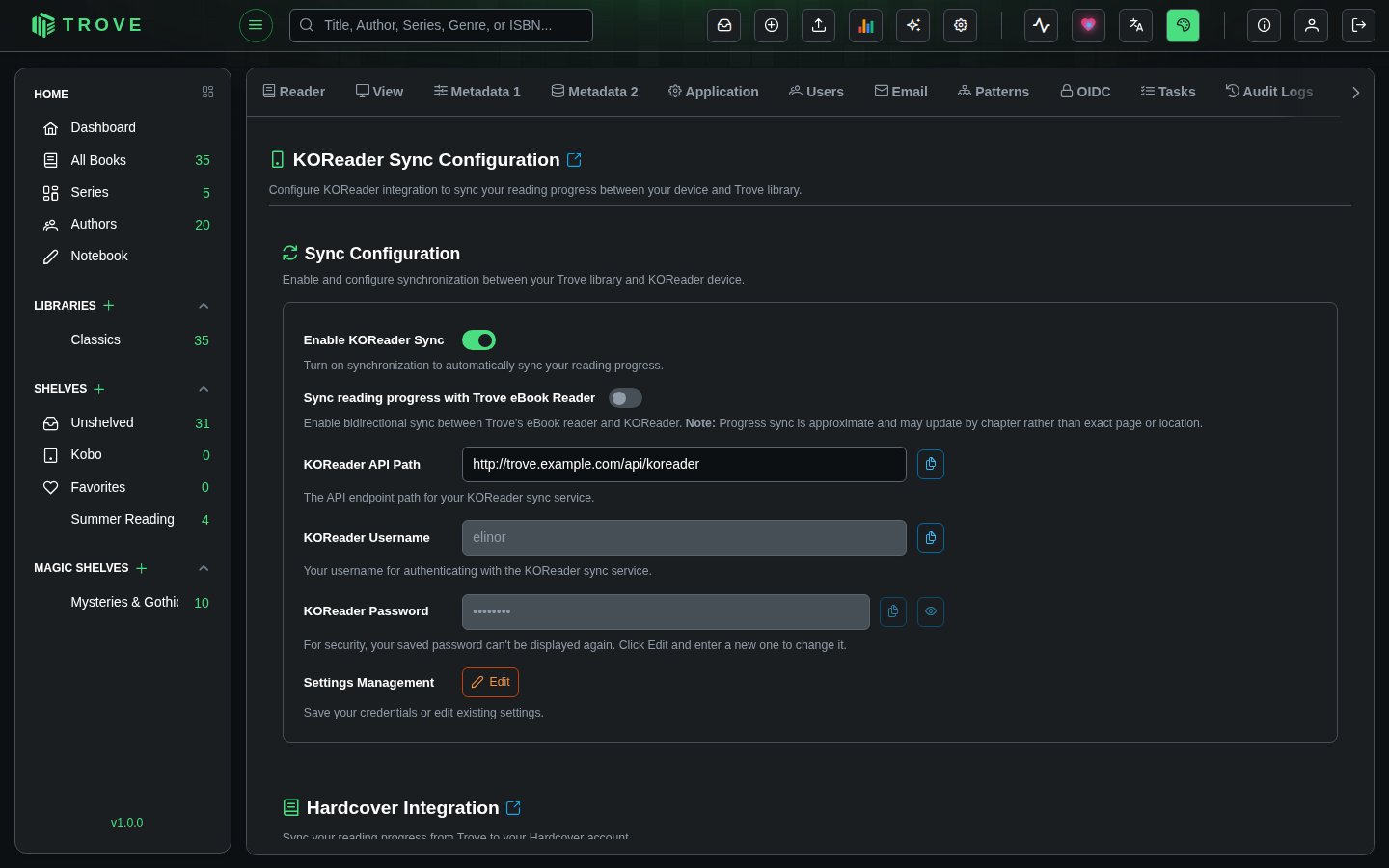Copy the KOReader API Path
The image size is (1389, 868).
(x=931, y=464)
